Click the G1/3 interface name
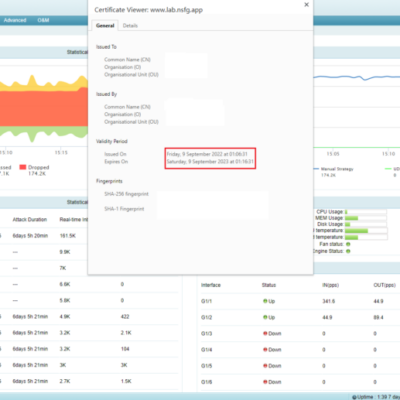Screen dimensions: 400x400 click(x=206, y=334)
